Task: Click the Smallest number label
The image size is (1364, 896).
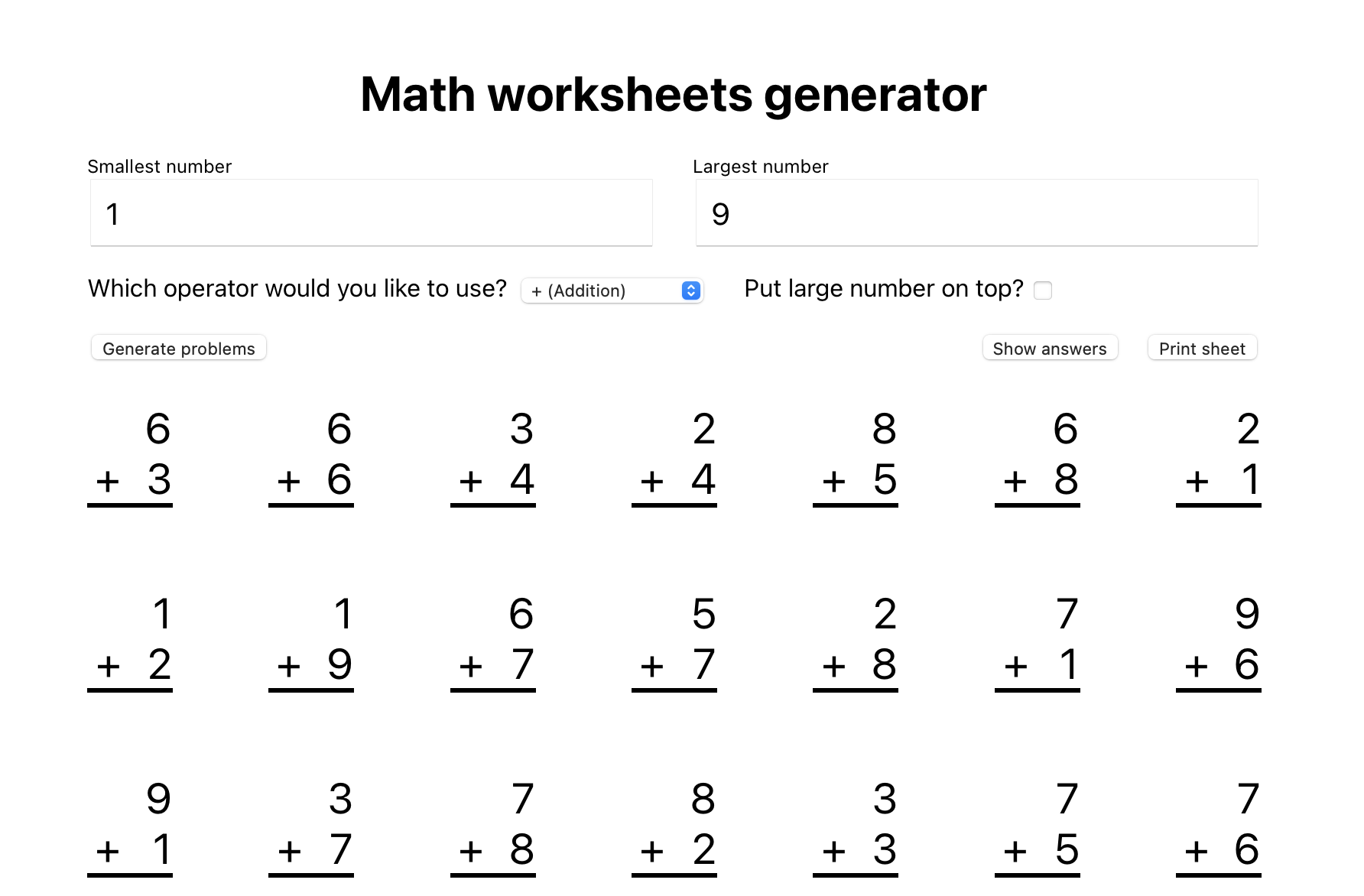Action: click(x=159, y=166)
